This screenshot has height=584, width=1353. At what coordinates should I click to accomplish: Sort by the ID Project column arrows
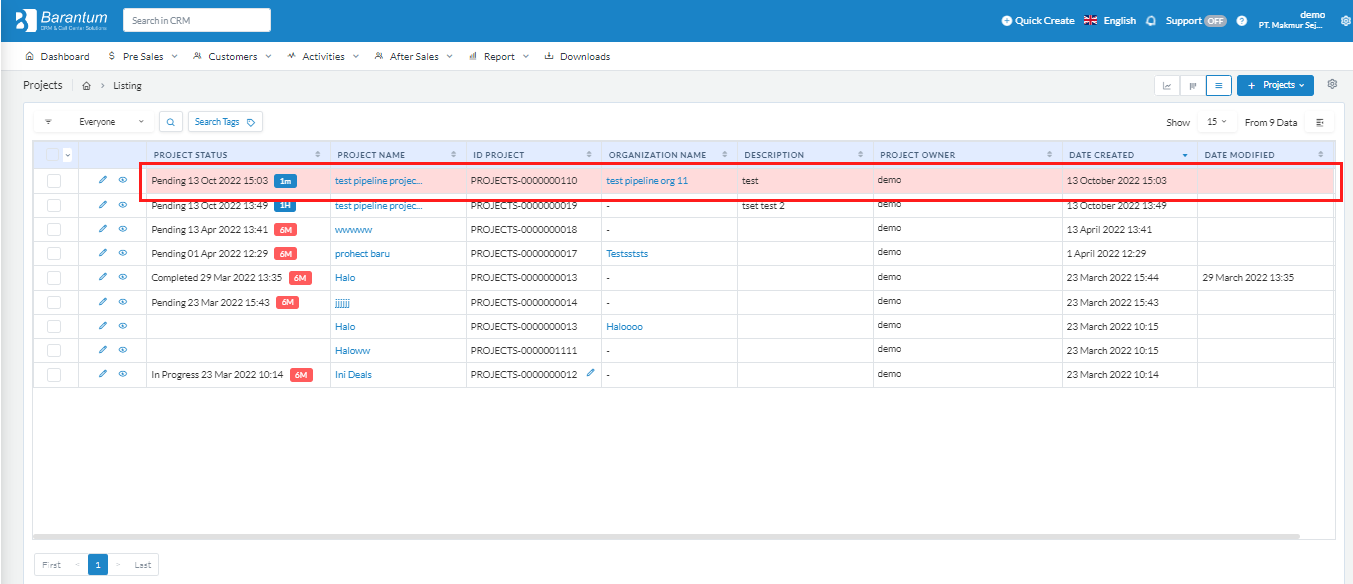[589, 155]
